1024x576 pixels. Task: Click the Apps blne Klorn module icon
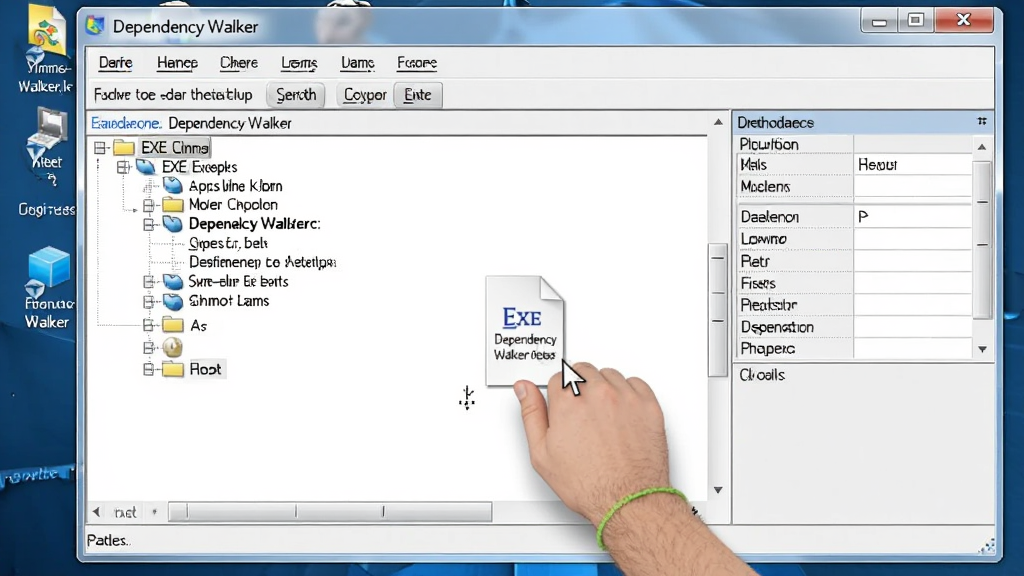click(x=172, y=185)
